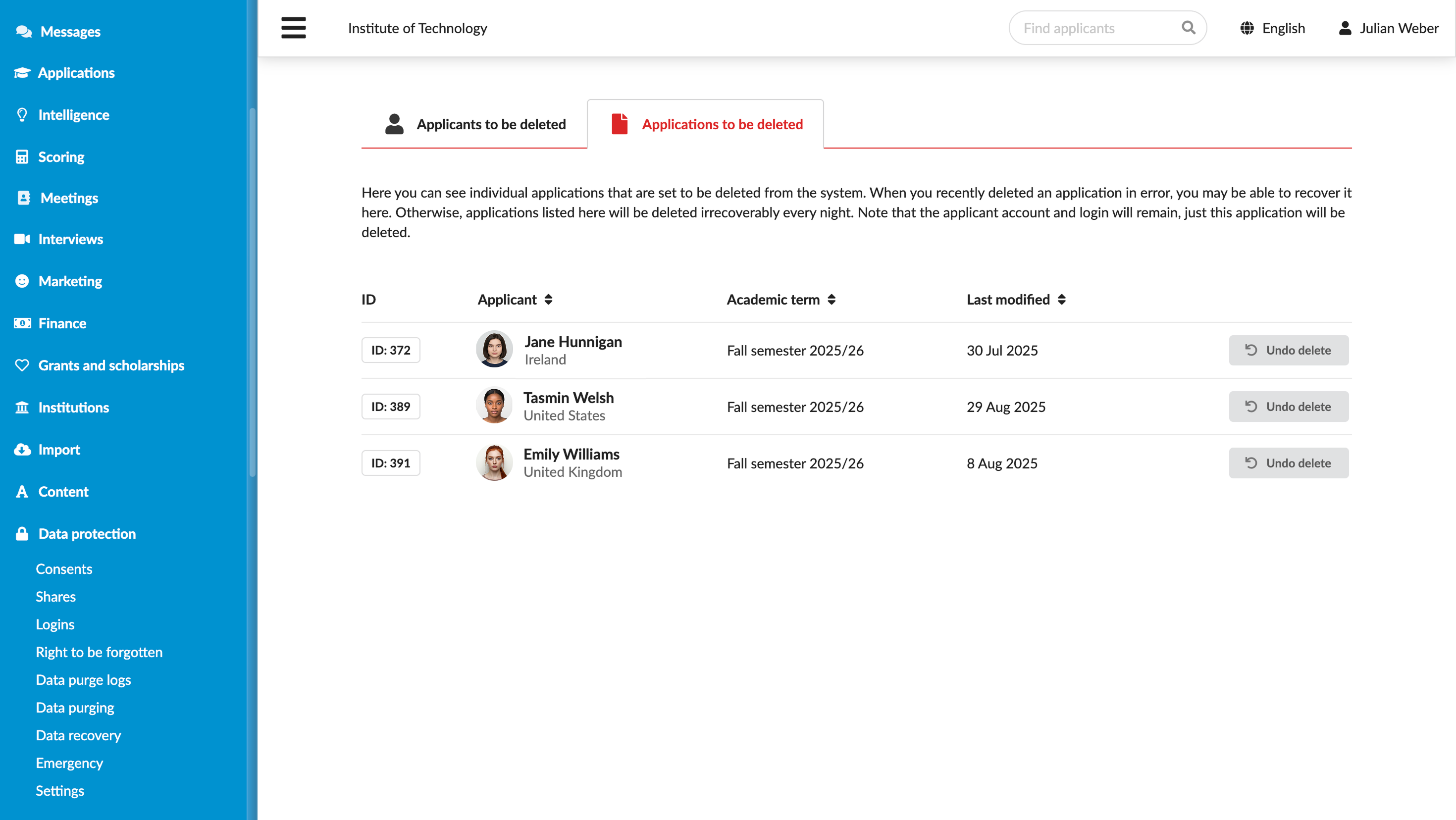Open Logins under Data protection
The image size is (1456, 820).
click(55, 624)
